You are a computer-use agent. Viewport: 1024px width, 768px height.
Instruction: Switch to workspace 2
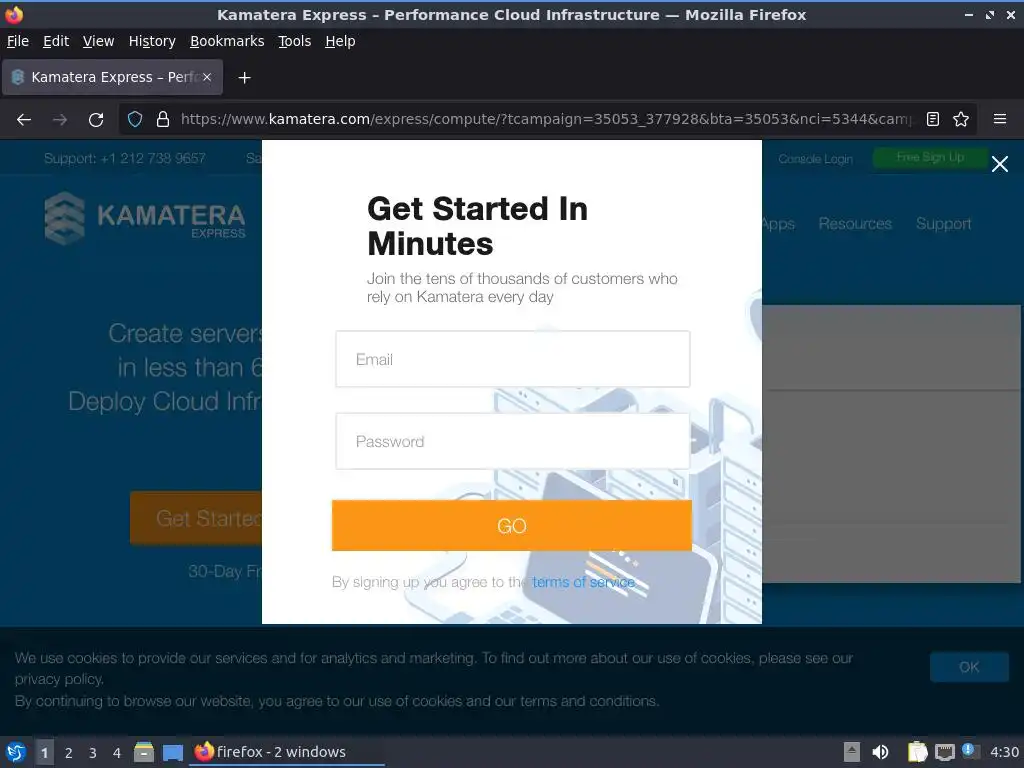pos(69,753)
